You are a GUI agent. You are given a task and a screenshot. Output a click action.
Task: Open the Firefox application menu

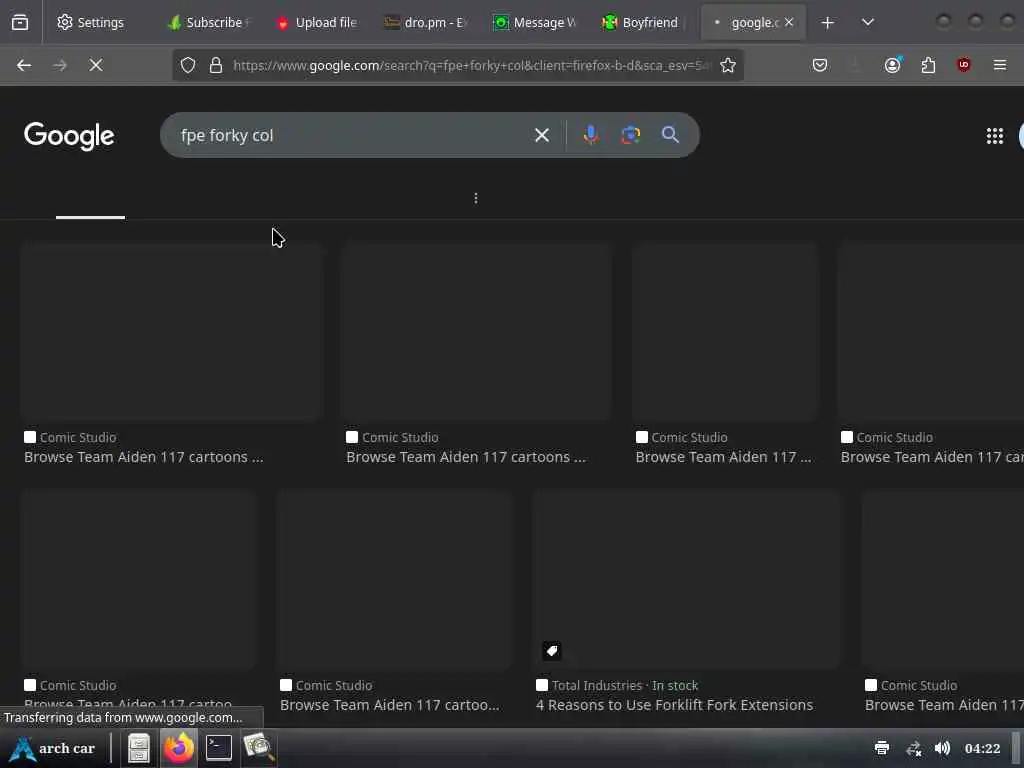click(1000, 65)
